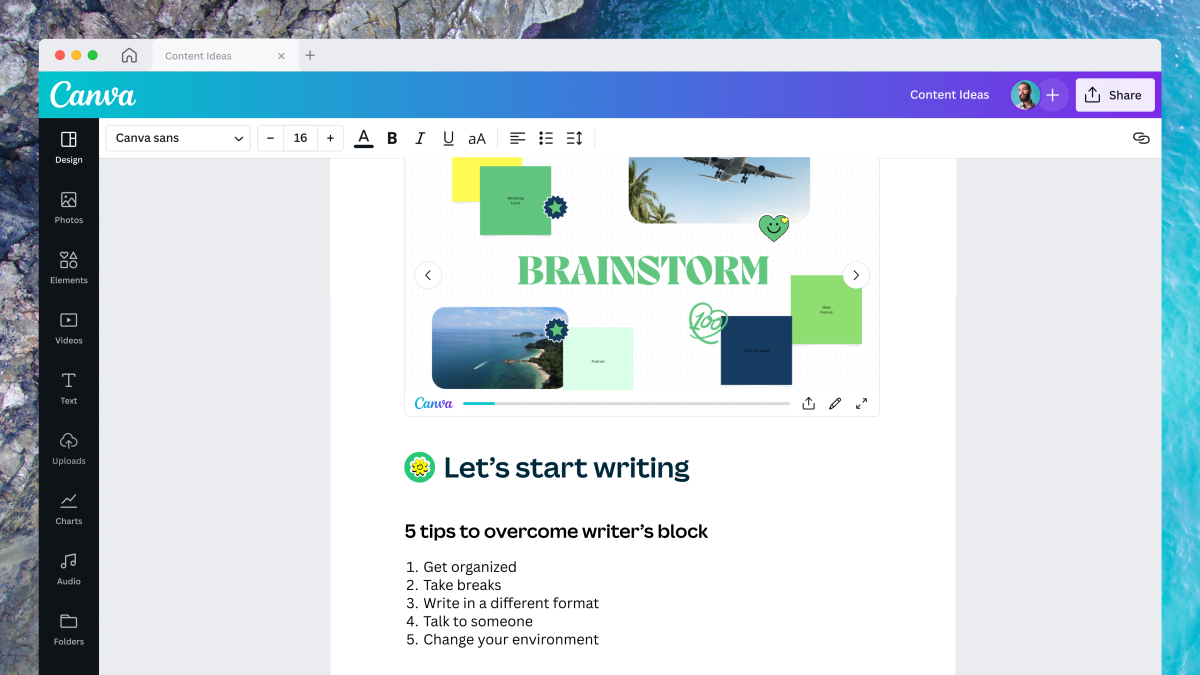1200x675 pixels.
Task: Toggle italic formatting
Action: [420, 138]
